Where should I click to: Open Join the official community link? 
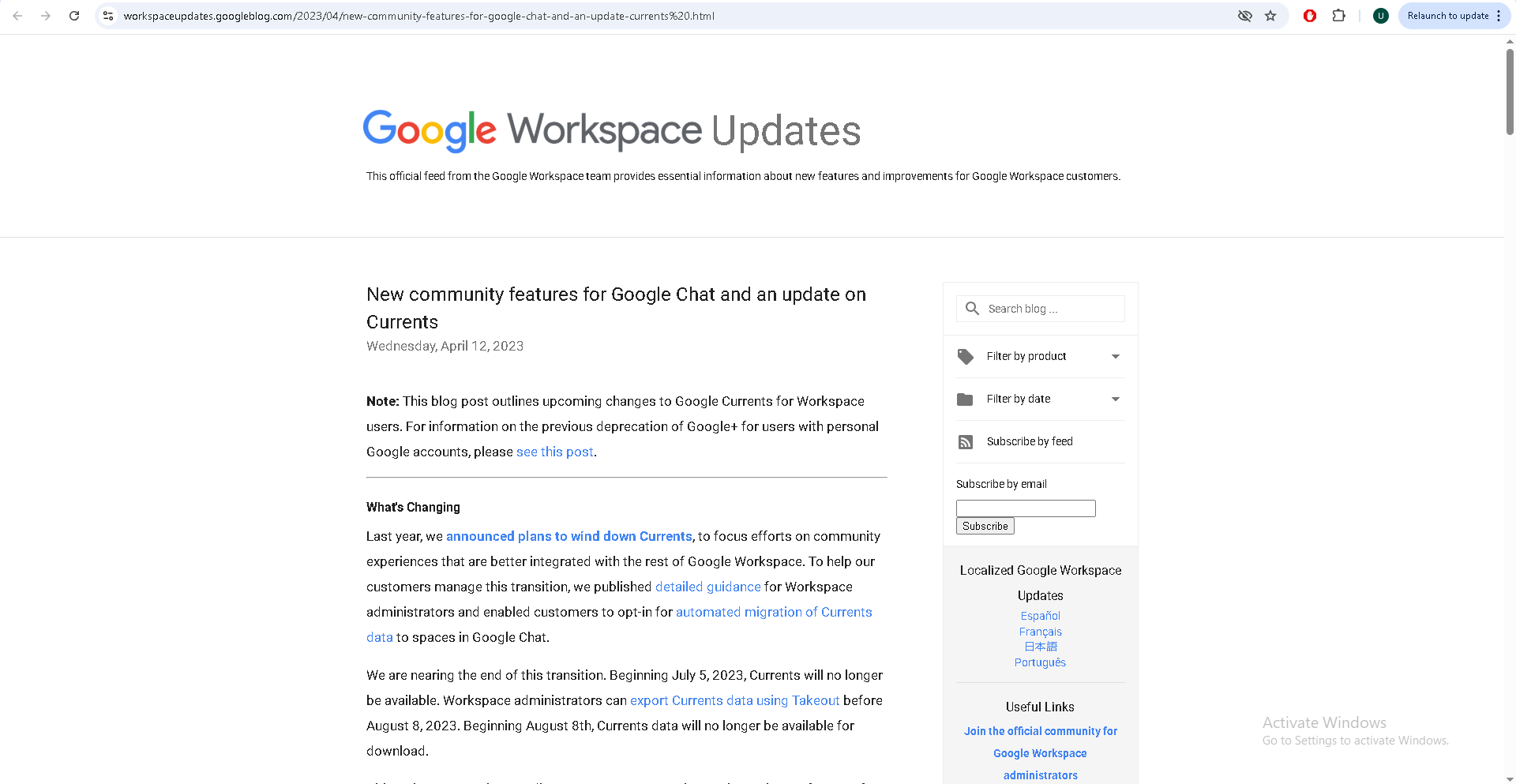click(1040, 753)
